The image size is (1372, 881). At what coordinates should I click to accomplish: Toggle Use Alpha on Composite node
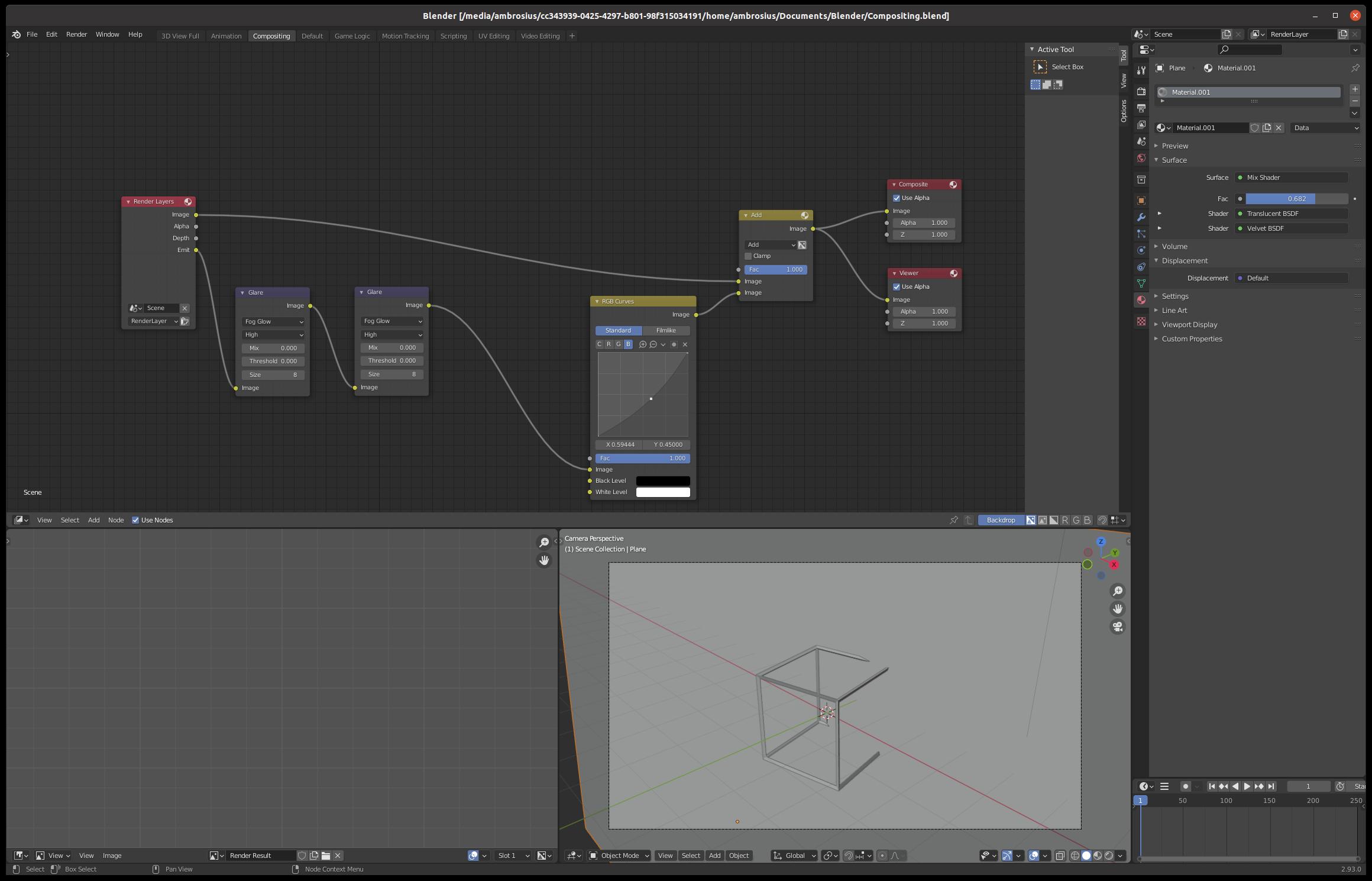[x=897, y=198]
